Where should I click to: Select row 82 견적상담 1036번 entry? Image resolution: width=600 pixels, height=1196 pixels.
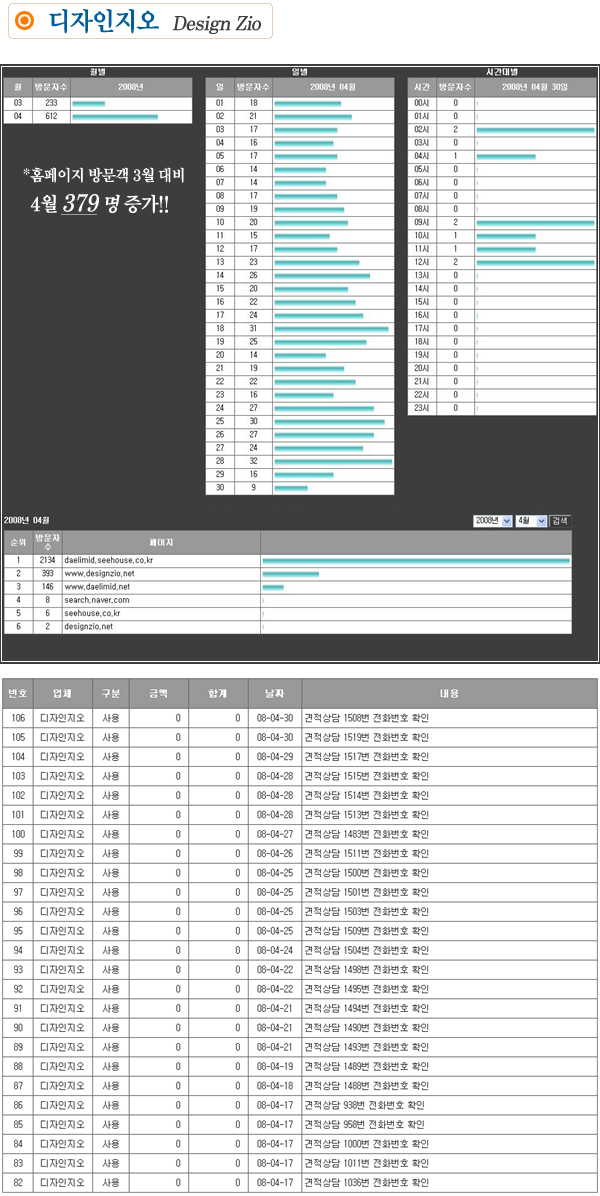point(366,1182)
